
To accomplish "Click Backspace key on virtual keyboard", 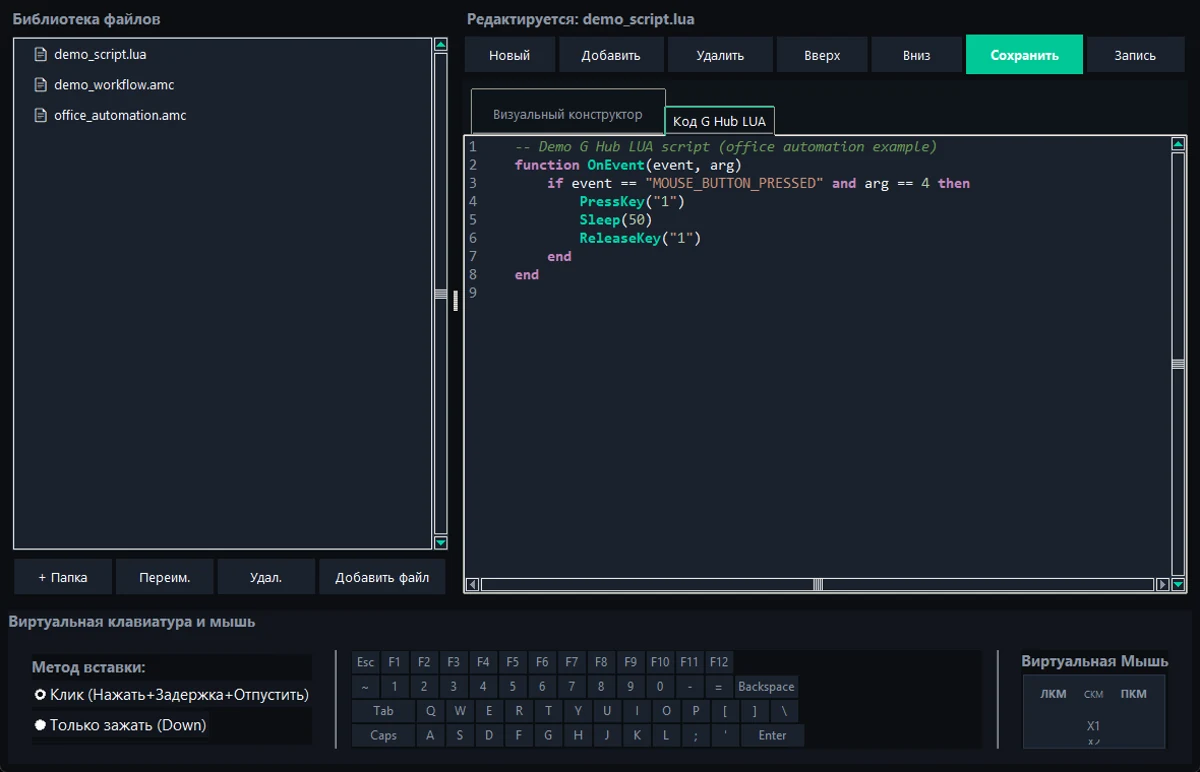I will [x=766, y=687].
